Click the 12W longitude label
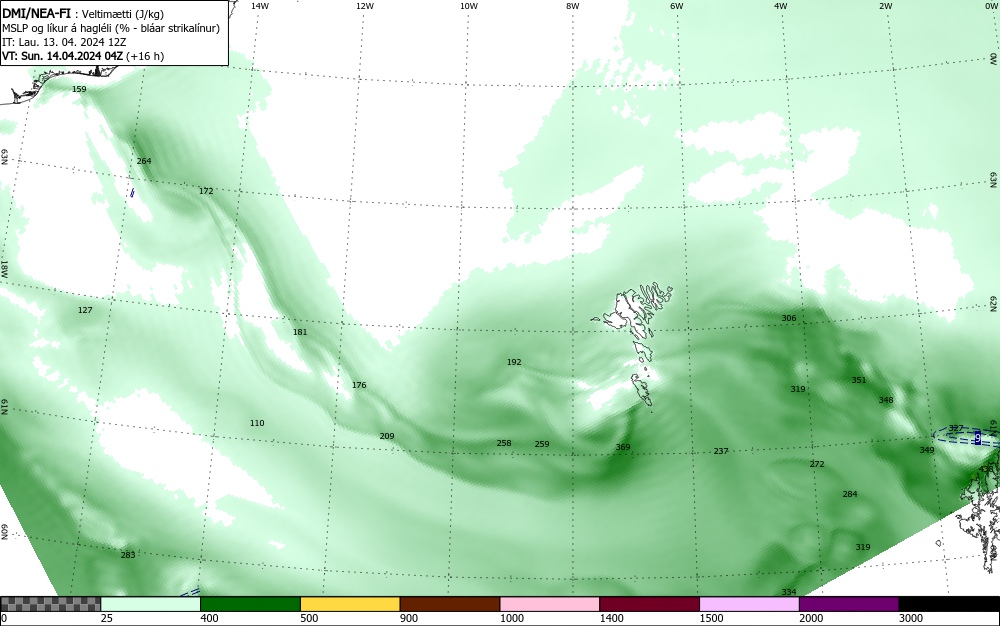 click(365, 6)
